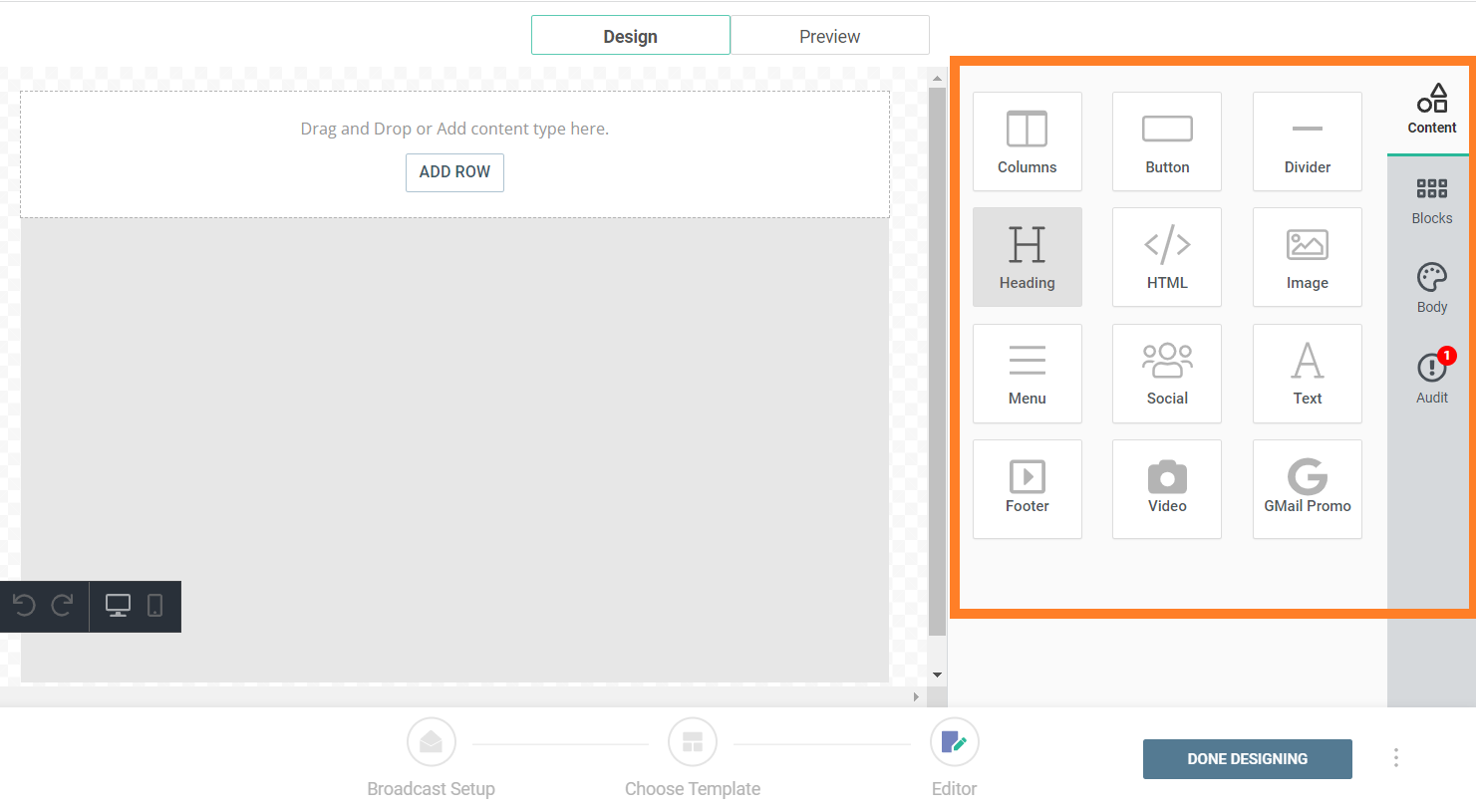Viewport: 1476px width, 812px height.
Task: Pick the Button content element
Action: (1166, 141)
